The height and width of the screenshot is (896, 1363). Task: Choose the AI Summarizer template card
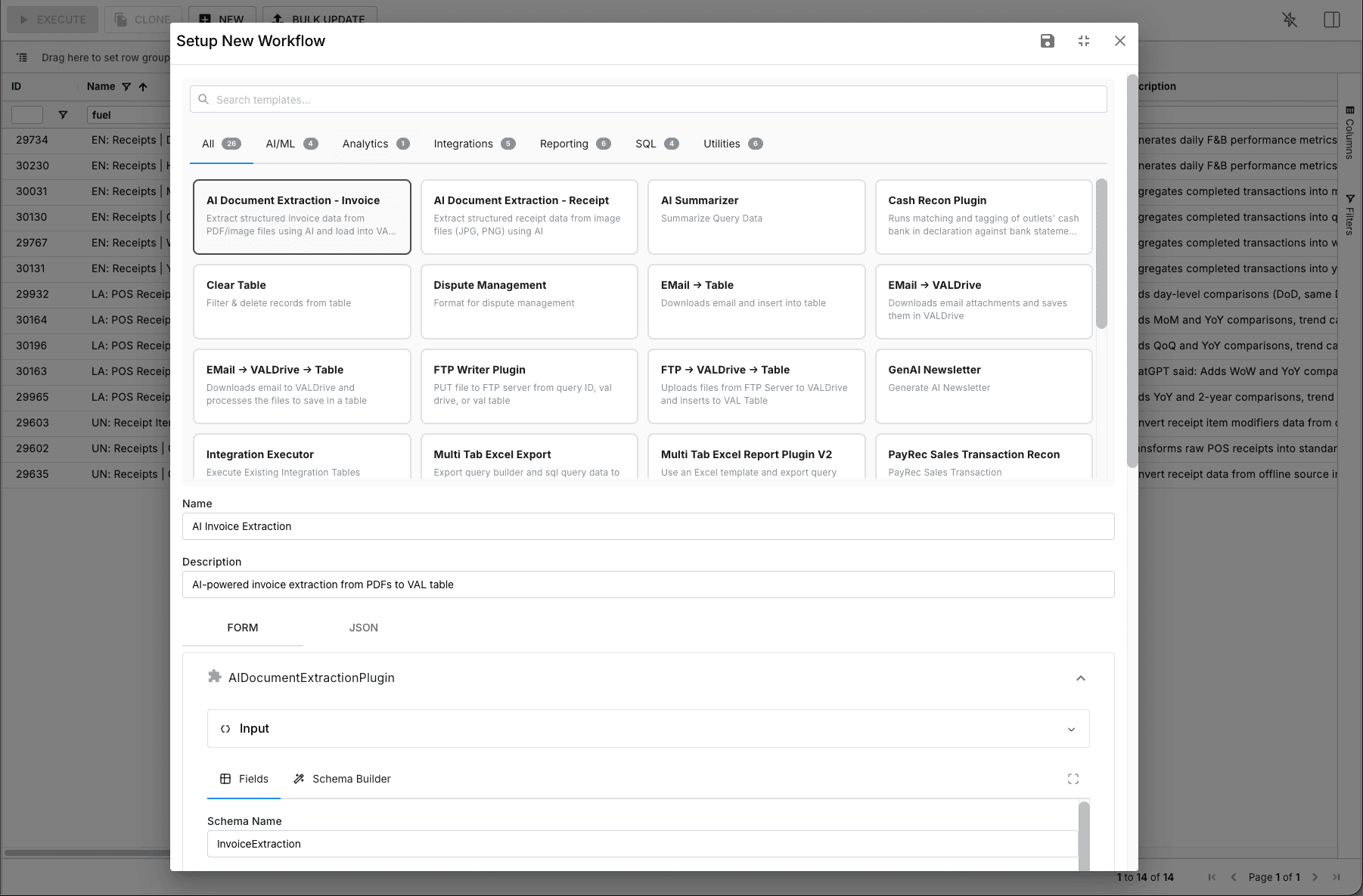coord(756,217)
